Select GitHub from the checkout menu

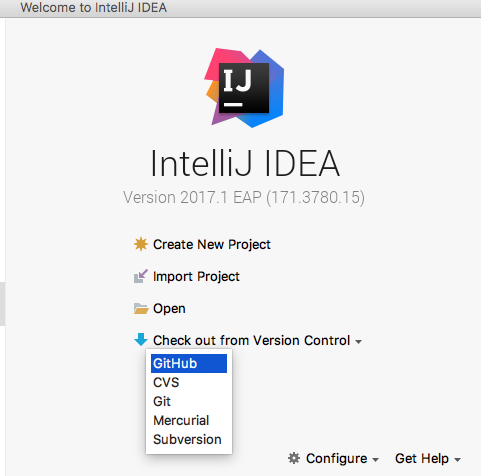[189, 363]
